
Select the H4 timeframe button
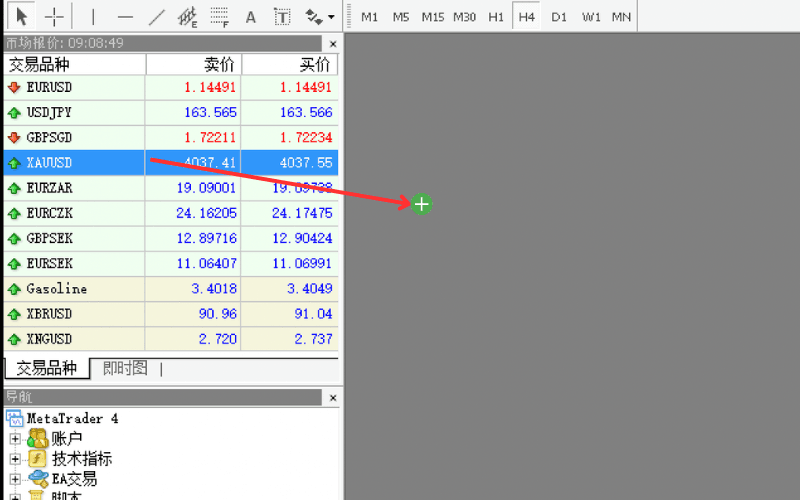527,17
